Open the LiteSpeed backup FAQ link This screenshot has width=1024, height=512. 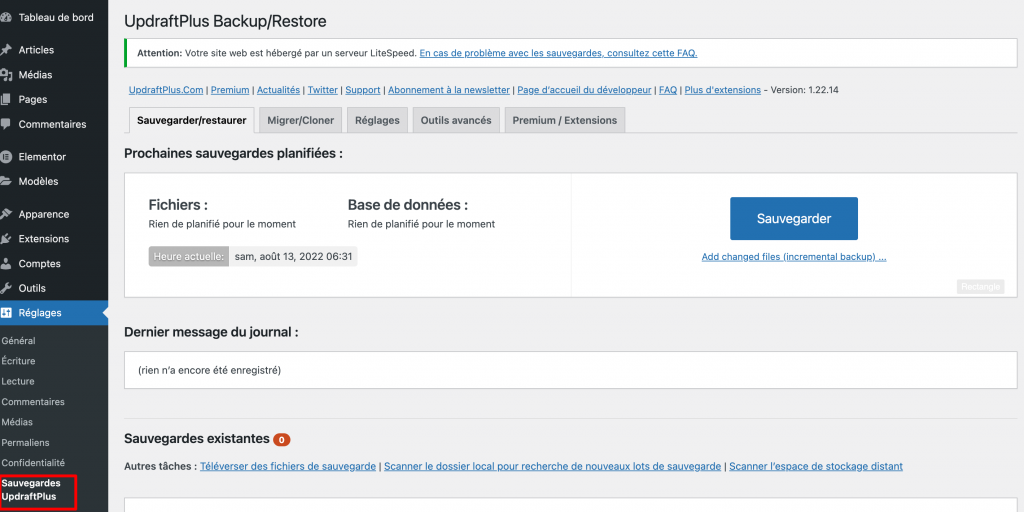tap(558, 54)
